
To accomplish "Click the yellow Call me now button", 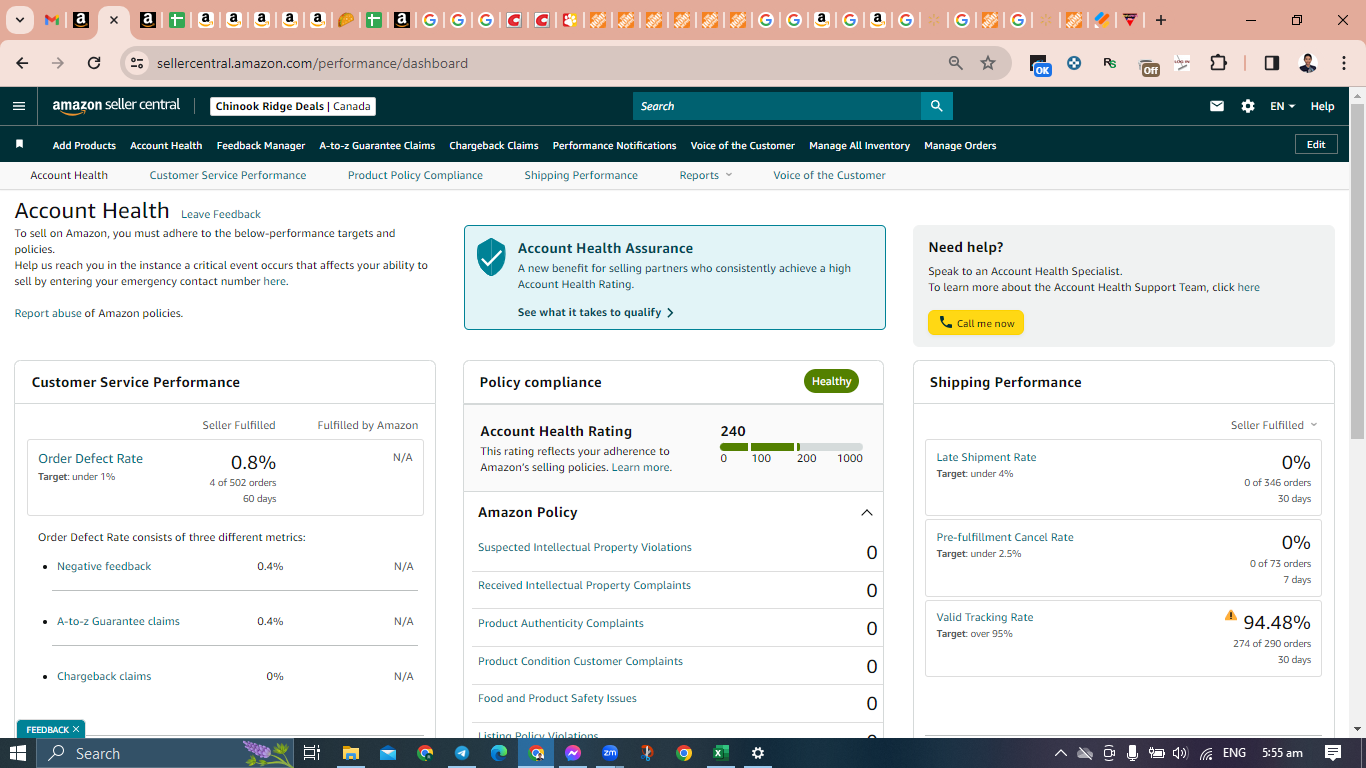I will (976, 323).
